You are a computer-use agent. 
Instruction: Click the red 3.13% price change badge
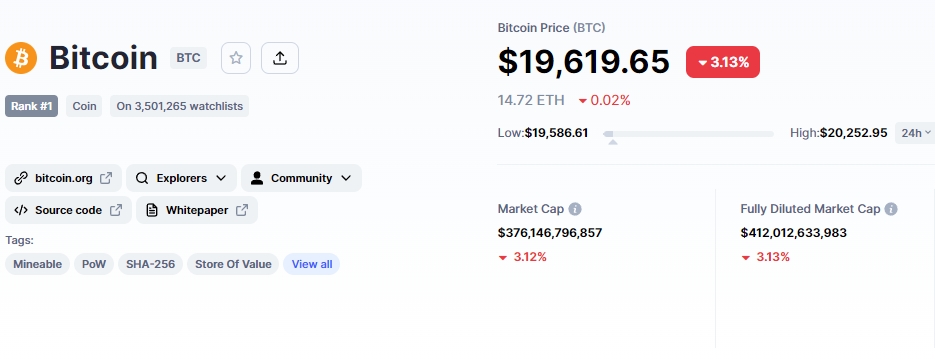(x=723, y=62)
